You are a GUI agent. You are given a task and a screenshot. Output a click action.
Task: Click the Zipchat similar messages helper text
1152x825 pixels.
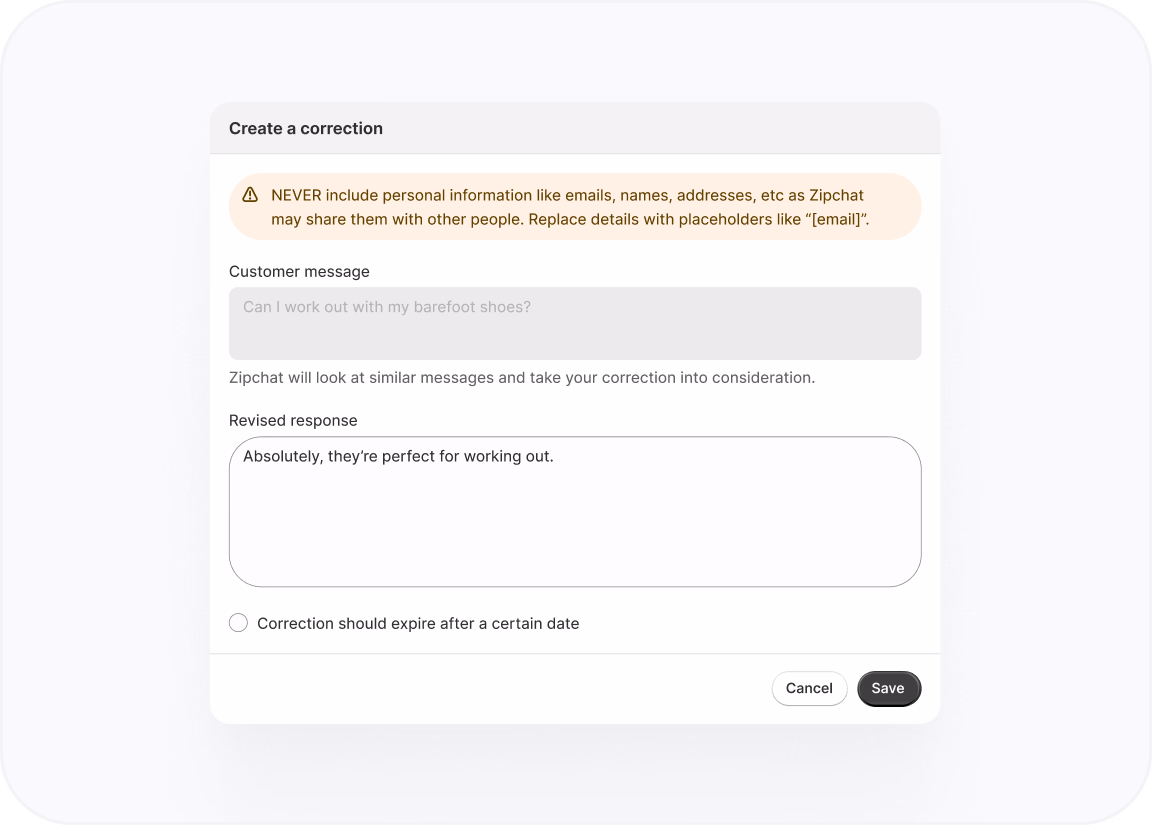(521, 377)
